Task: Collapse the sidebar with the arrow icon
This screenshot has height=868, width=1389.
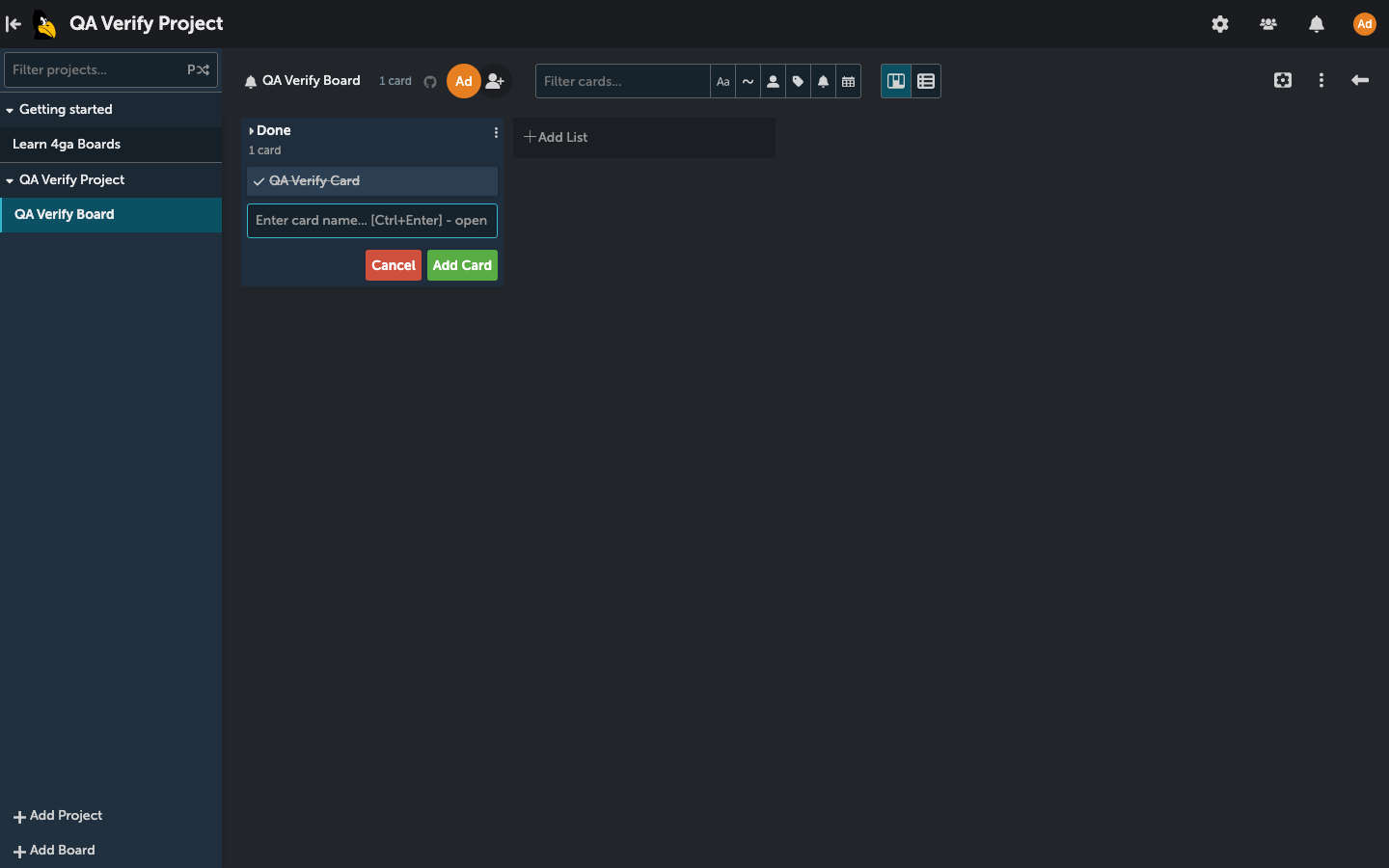Action: pyautogui.click(x=14, y=24)
